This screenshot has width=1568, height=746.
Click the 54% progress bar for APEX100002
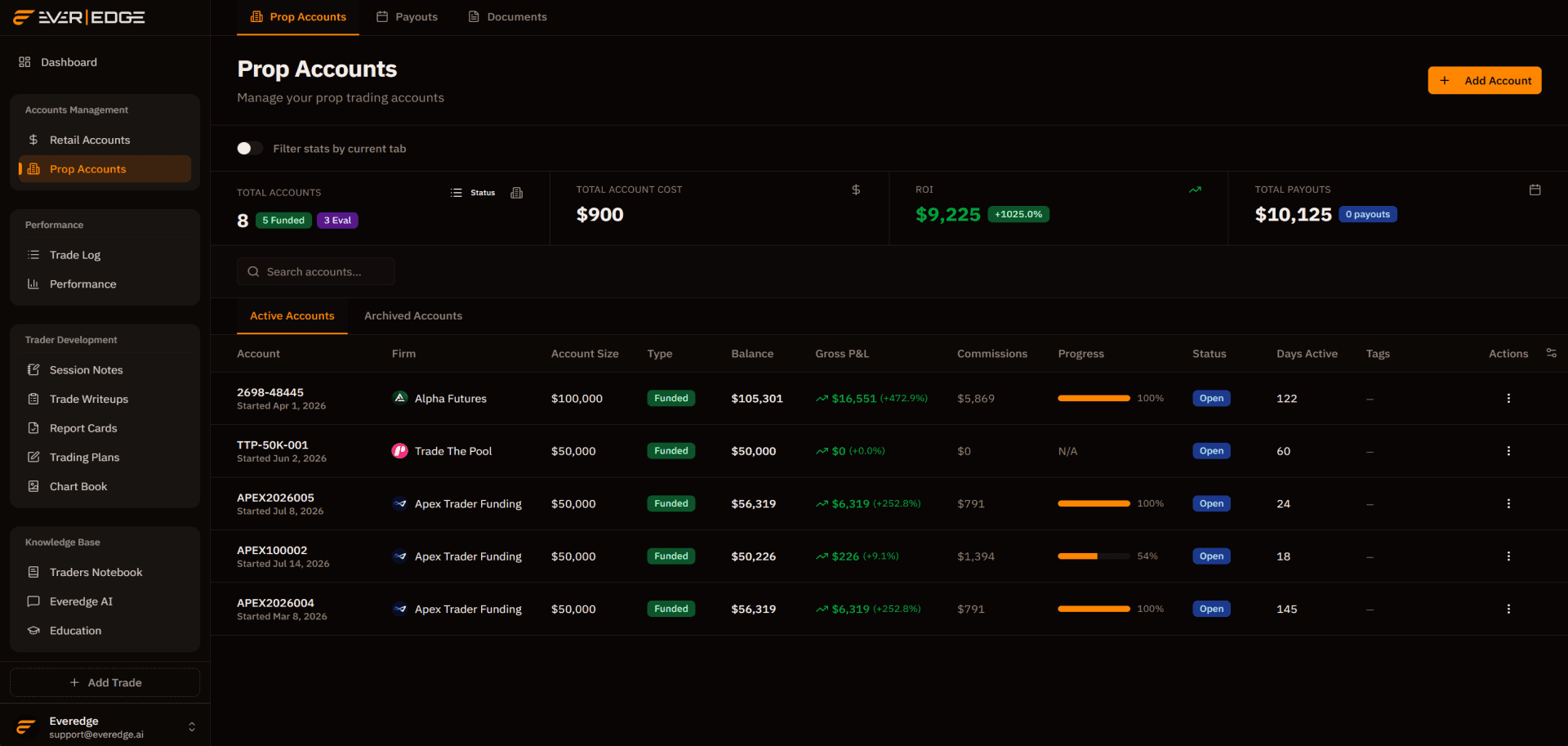(x=1094, y=556)
